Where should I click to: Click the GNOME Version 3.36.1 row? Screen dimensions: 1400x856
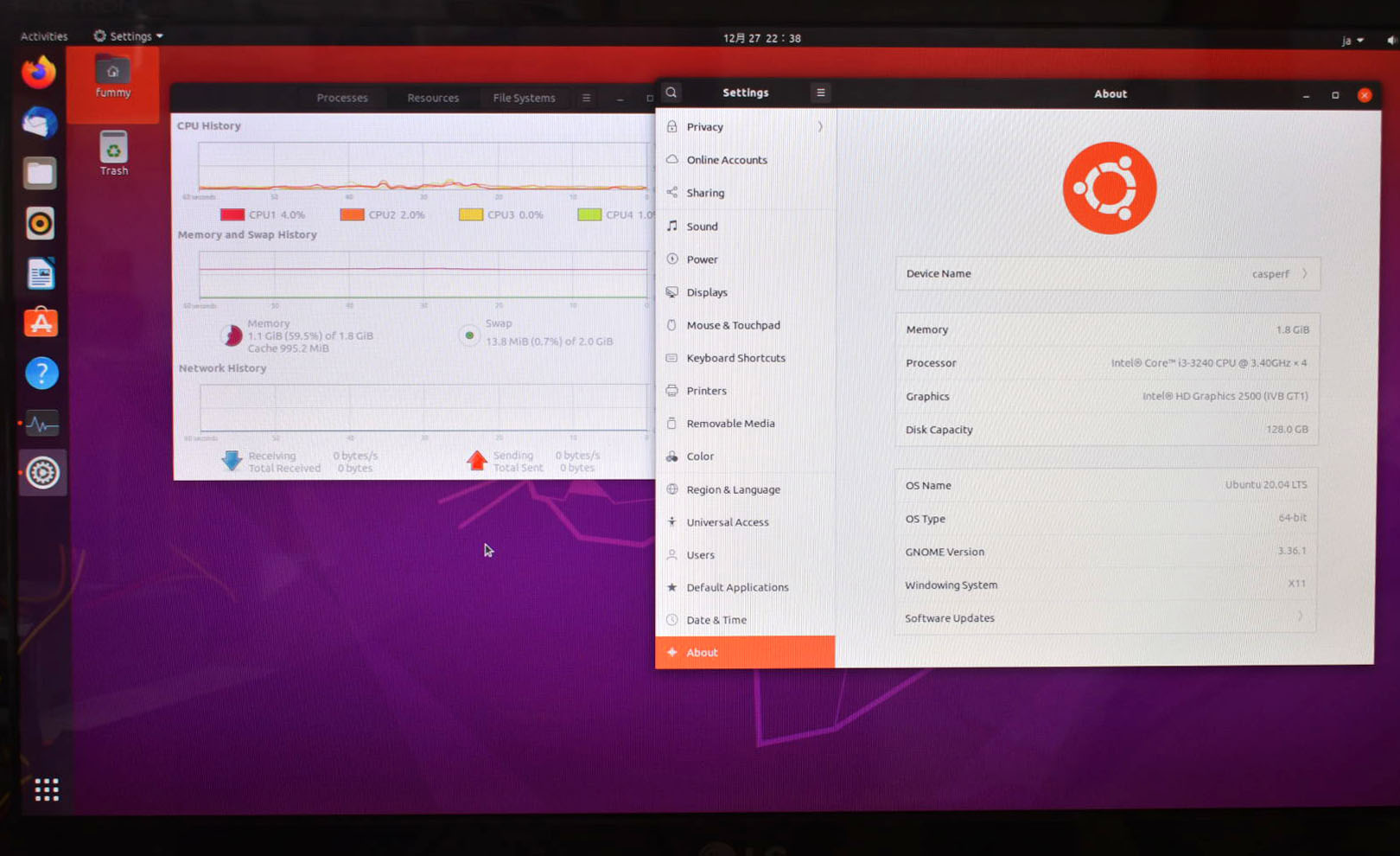(x=1106, y=552)
